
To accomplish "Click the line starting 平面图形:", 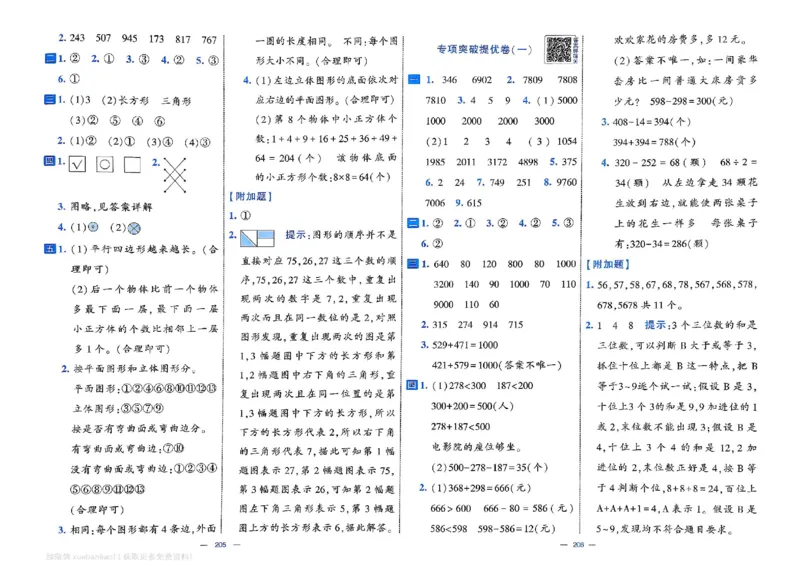I will [x=145, y=389].
